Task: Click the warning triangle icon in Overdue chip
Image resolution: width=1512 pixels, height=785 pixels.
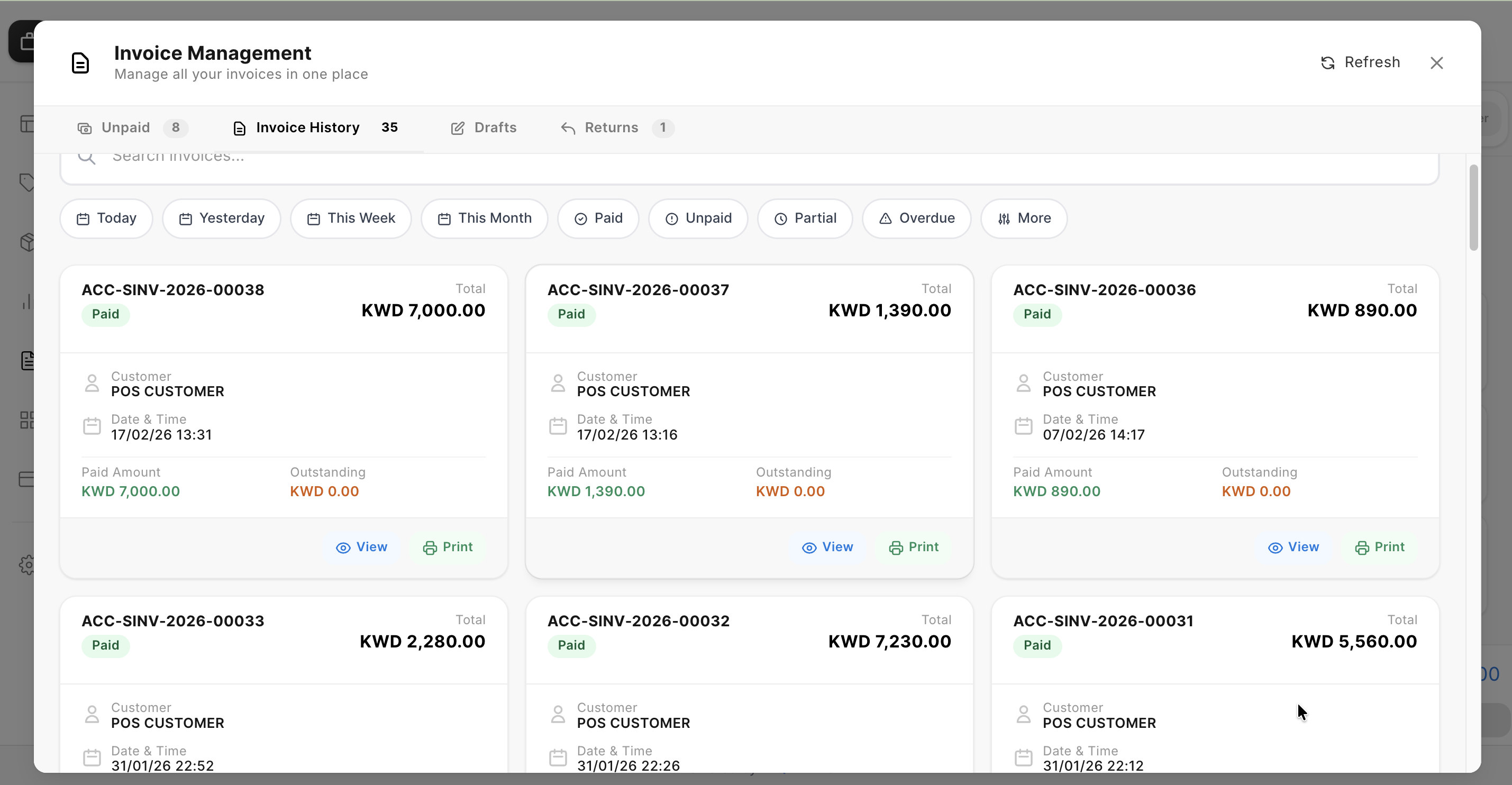Action: pyautogui.click(x=885, y=219)
